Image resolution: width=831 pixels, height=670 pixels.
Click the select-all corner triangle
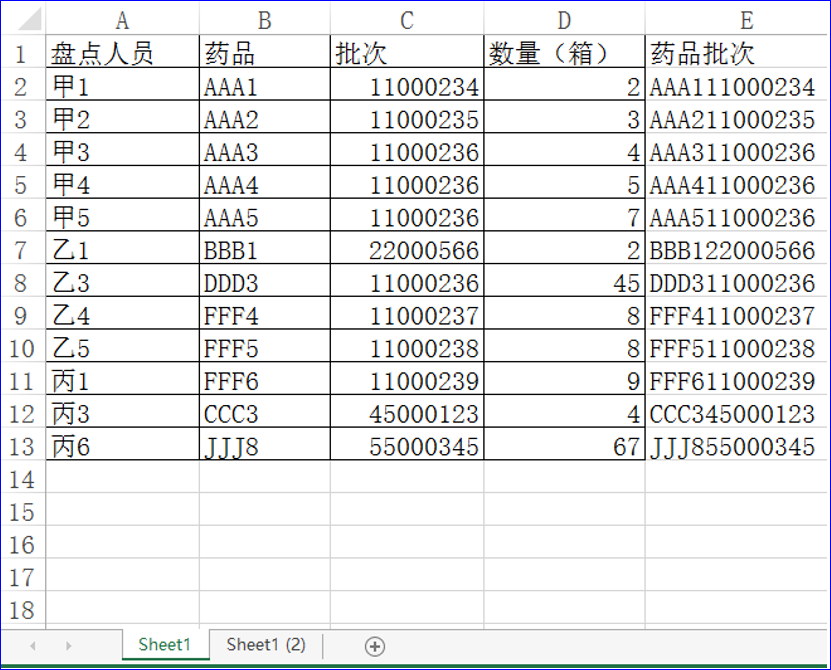(x=30, y=19)
